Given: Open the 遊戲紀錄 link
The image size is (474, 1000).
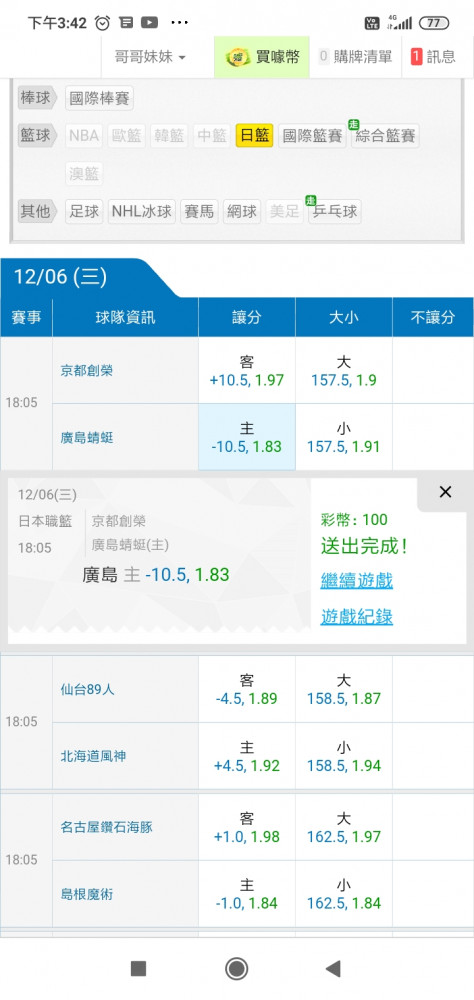Looking at the screenshot, I should tap(357, 616).
